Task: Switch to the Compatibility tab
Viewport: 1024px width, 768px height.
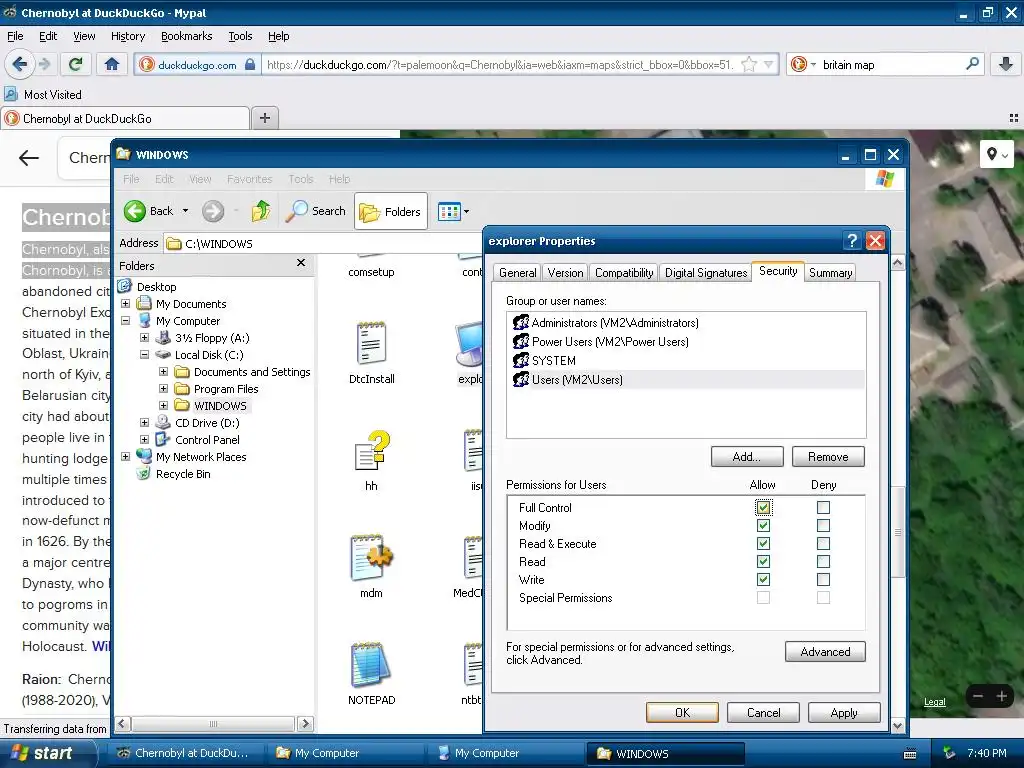Action: click(x=624, y=272)
